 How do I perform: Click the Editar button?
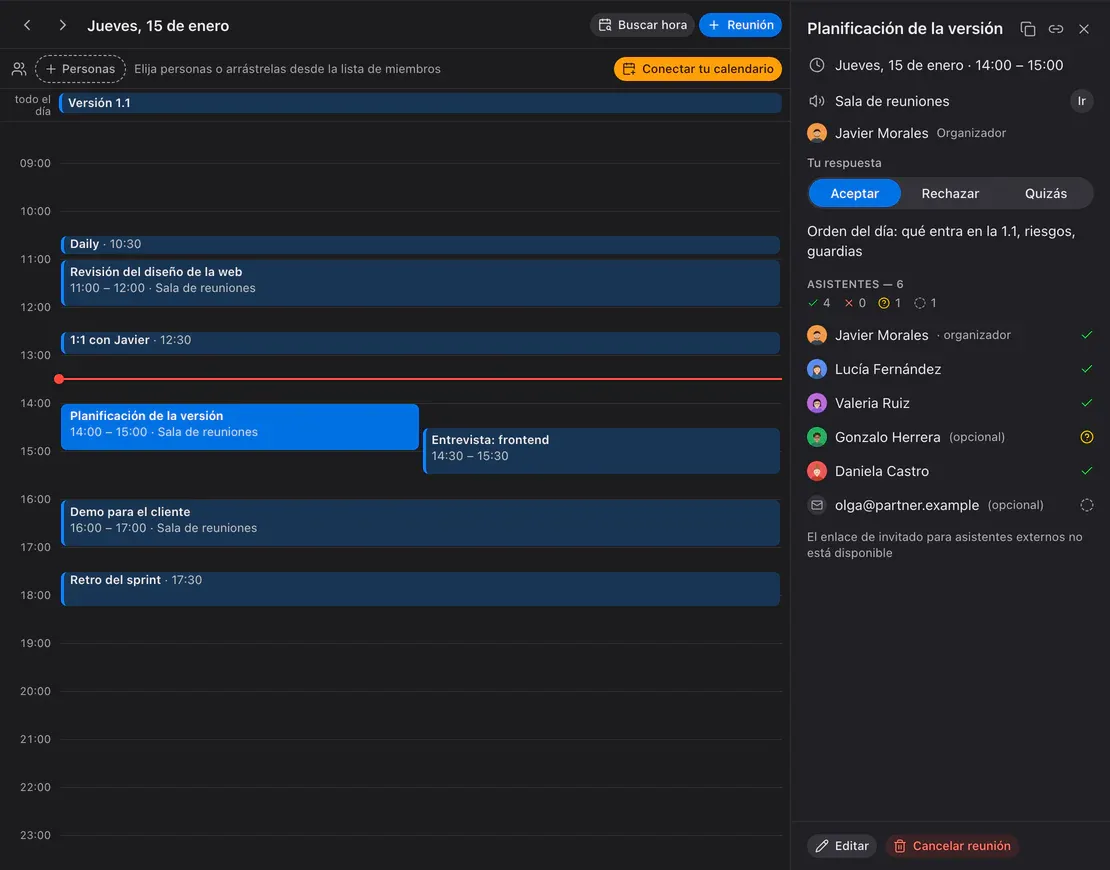point(842,846)
